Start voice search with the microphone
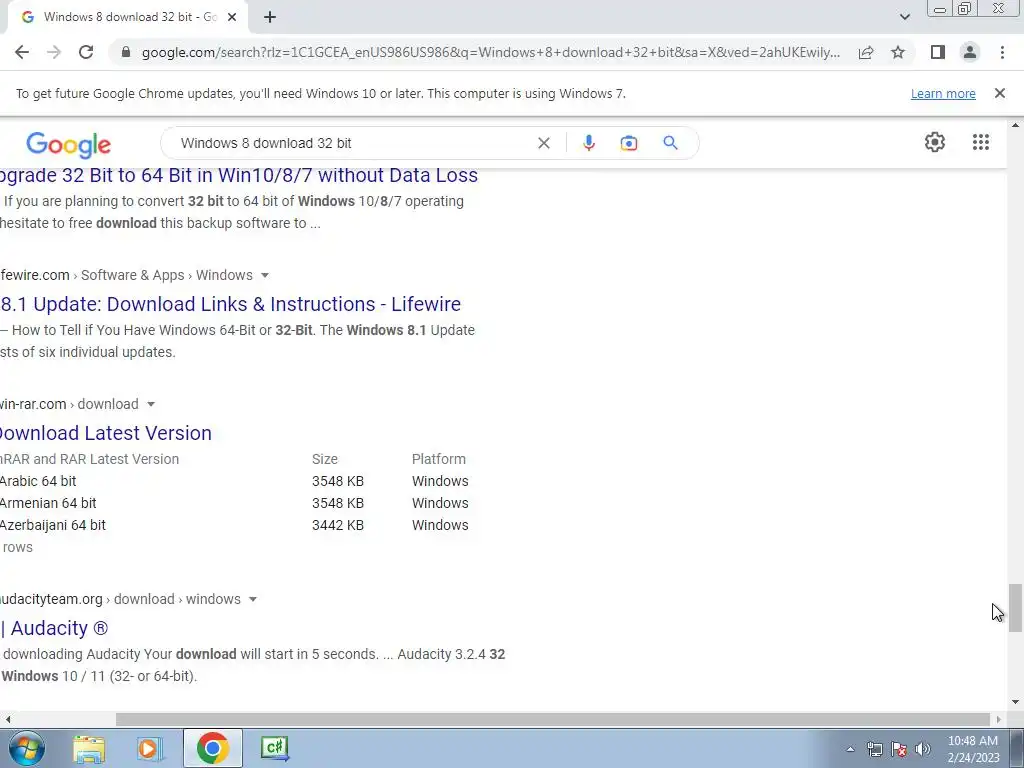Viewport: 1024px width, 768px height. click(x=588, y=143)
